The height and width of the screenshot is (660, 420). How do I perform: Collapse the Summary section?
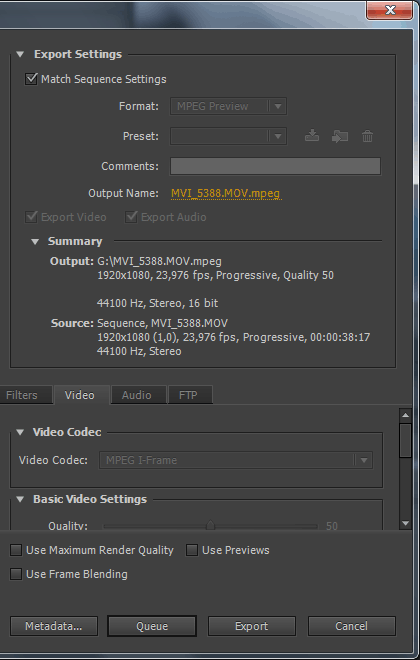pos(35,242)
